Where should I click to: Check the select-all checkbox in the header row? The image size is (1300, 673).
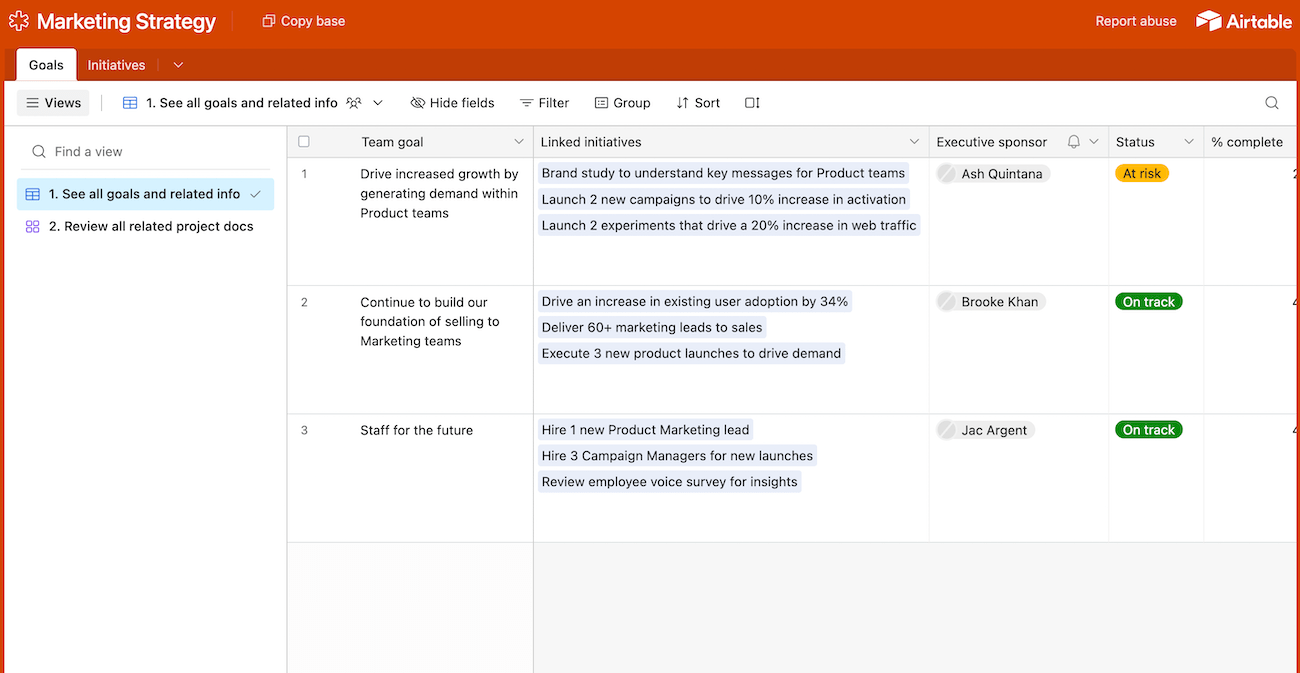tap(304, 141)
